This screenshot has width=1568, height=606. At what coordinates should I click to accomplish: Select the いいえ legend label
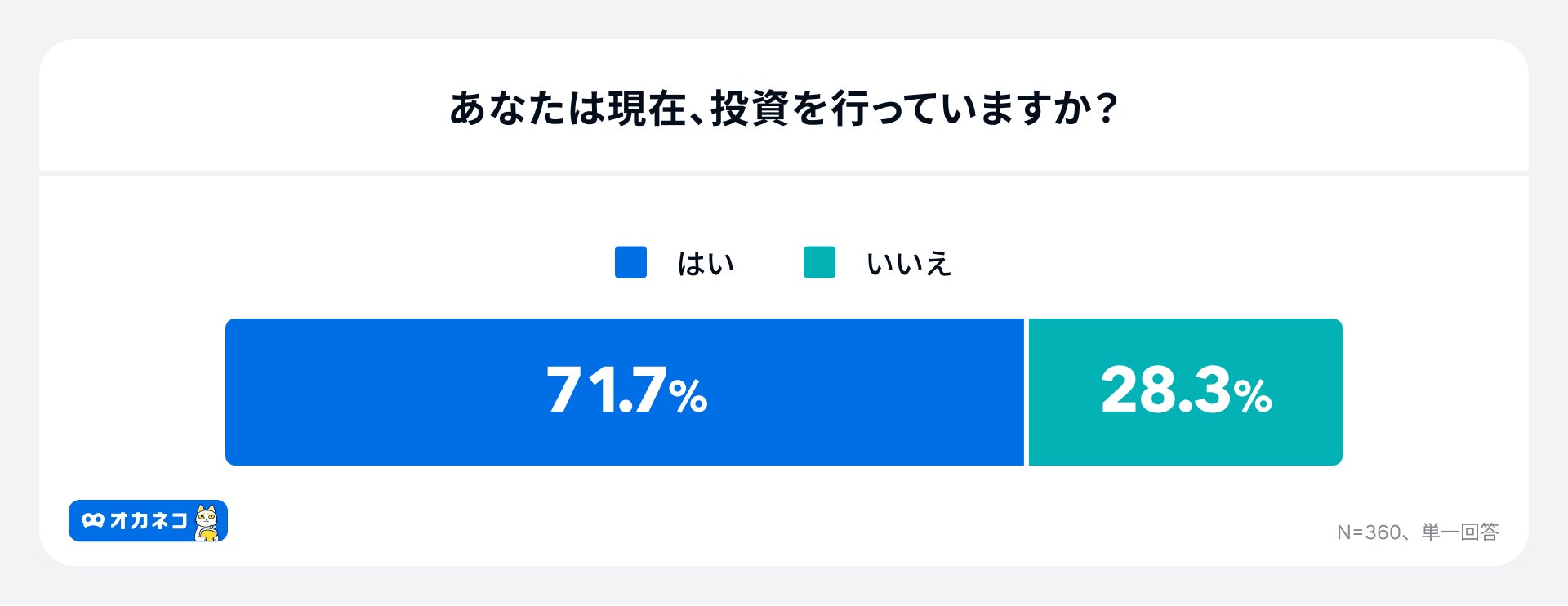point(909,264)
